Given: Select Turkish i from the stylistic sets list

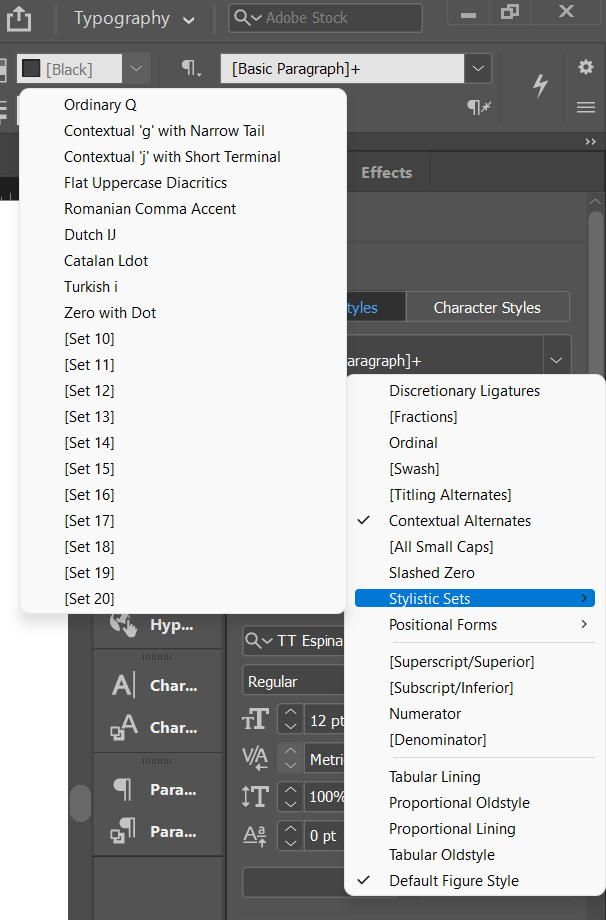Looking at the screenshot, I should coord(90,286).
